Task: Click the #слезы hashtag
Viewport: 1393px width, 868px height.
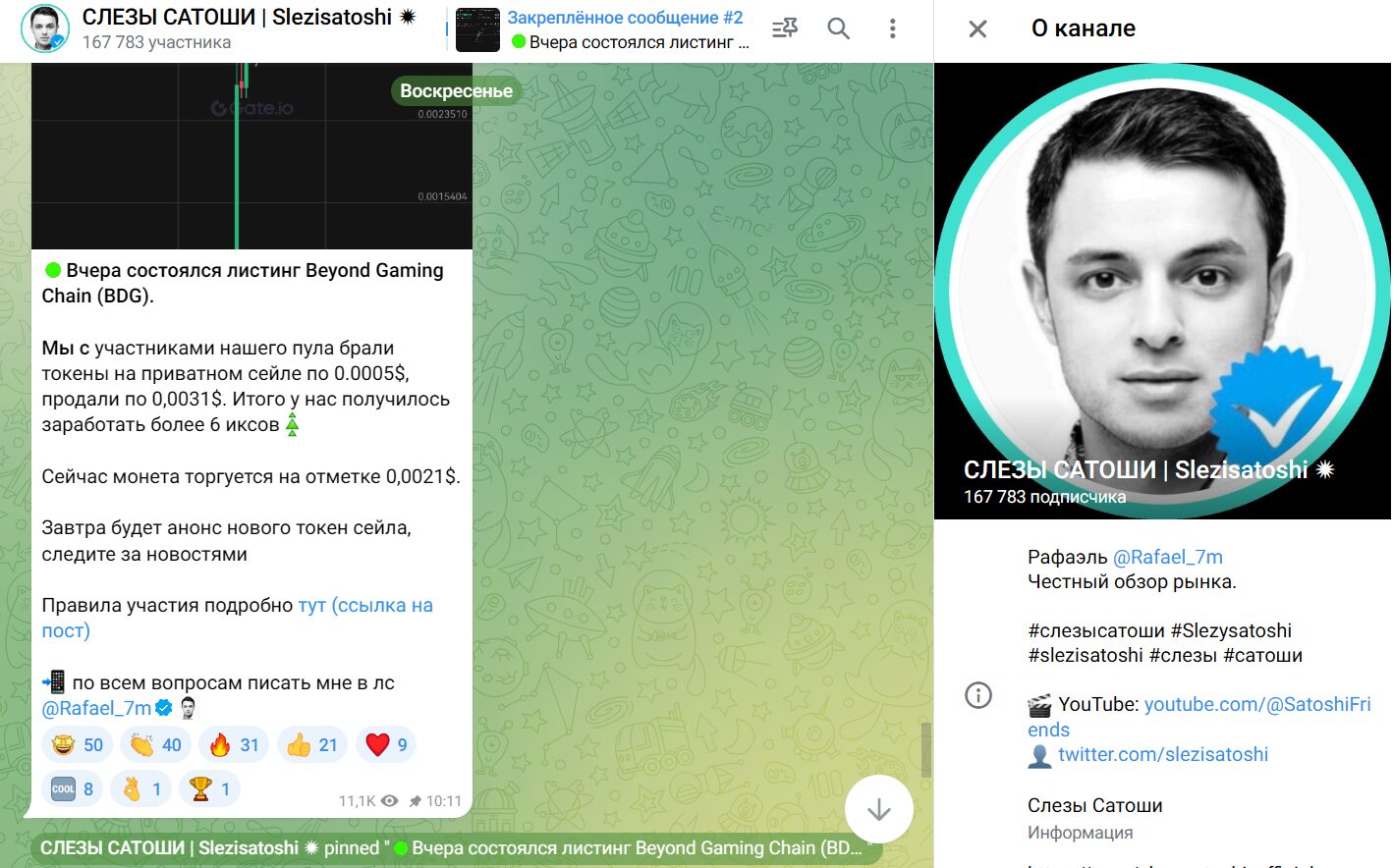Action: (x=1183, y=655)
